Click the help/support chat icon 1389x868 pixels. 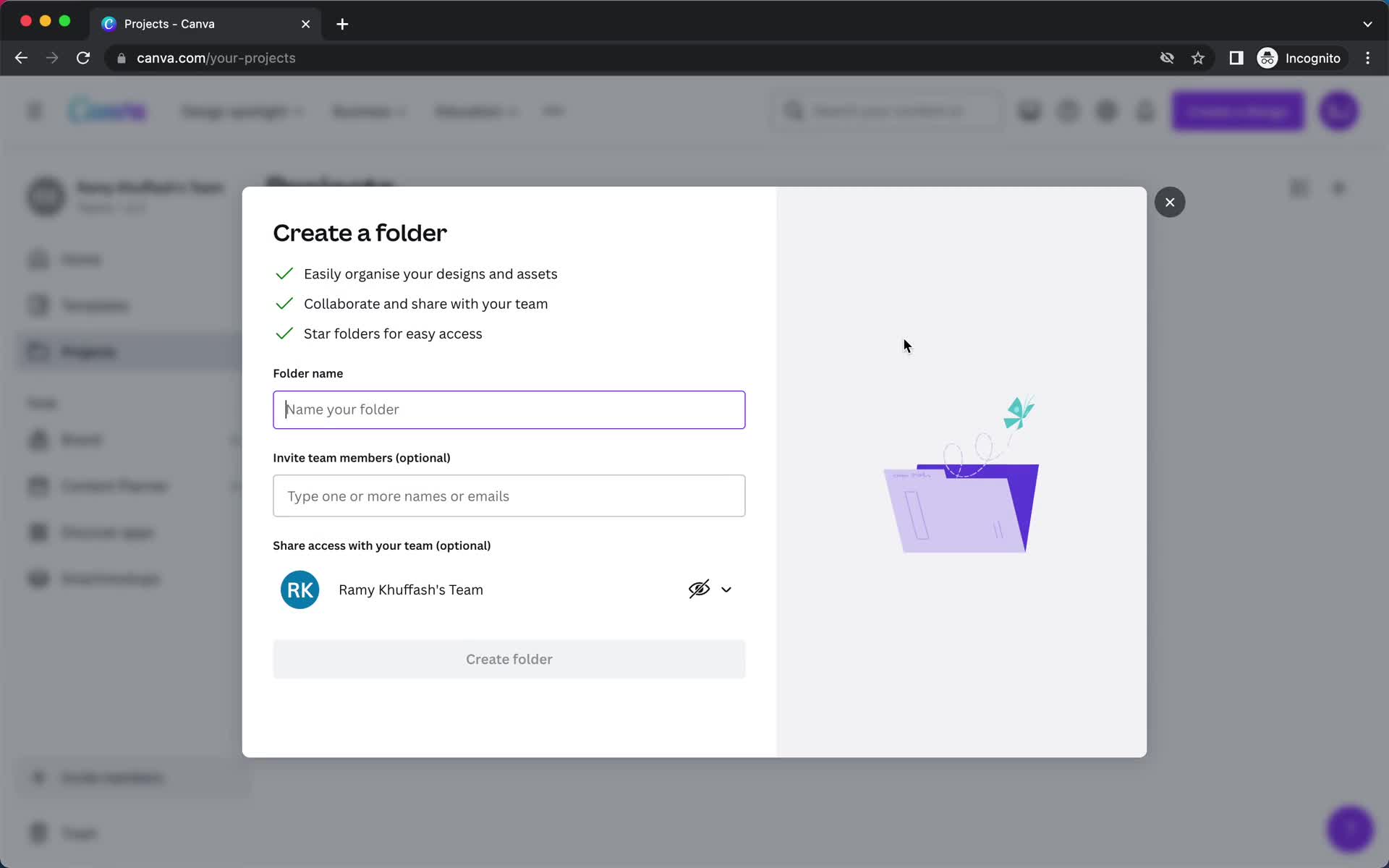1350,827
